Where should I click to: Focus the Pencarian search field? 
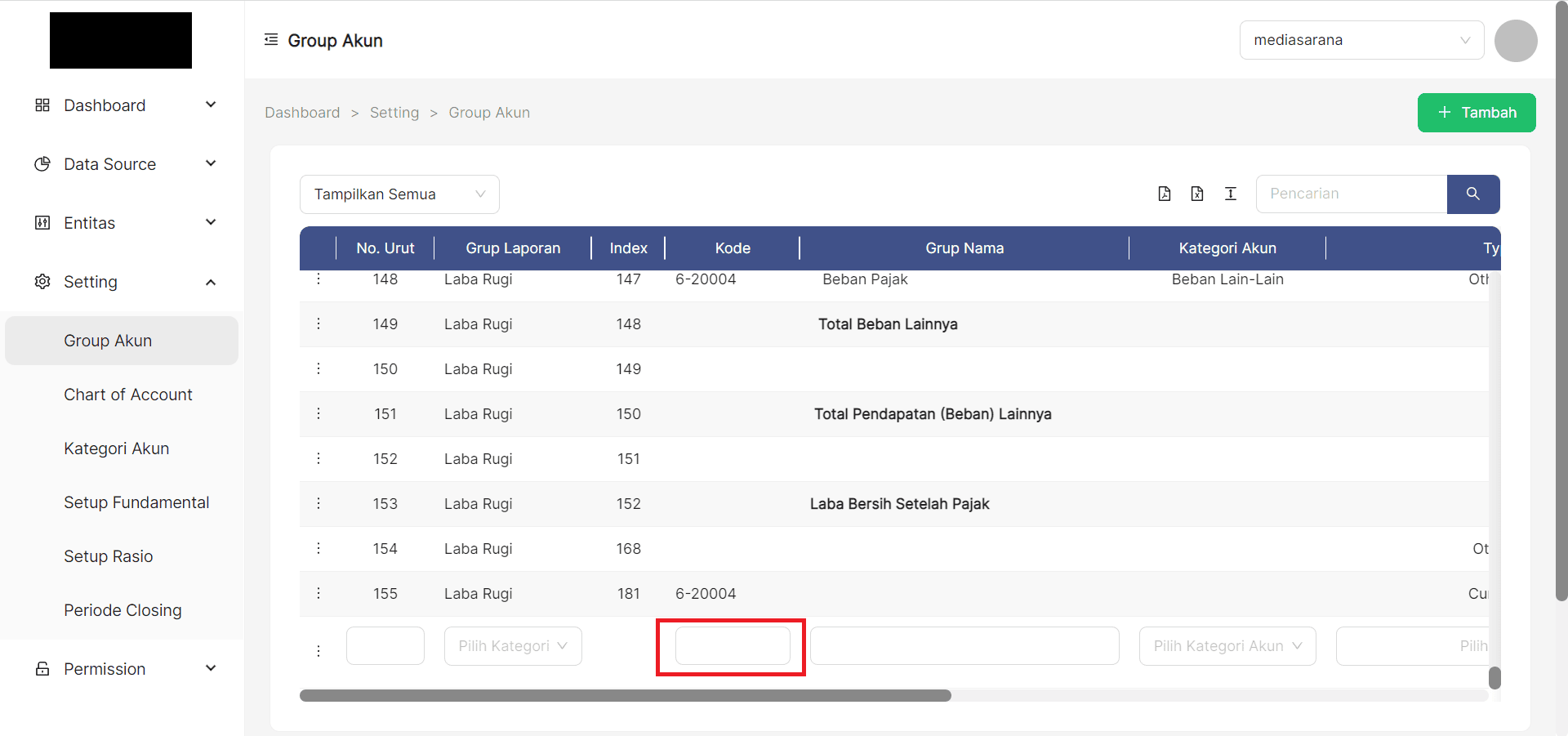(1351, 194)
